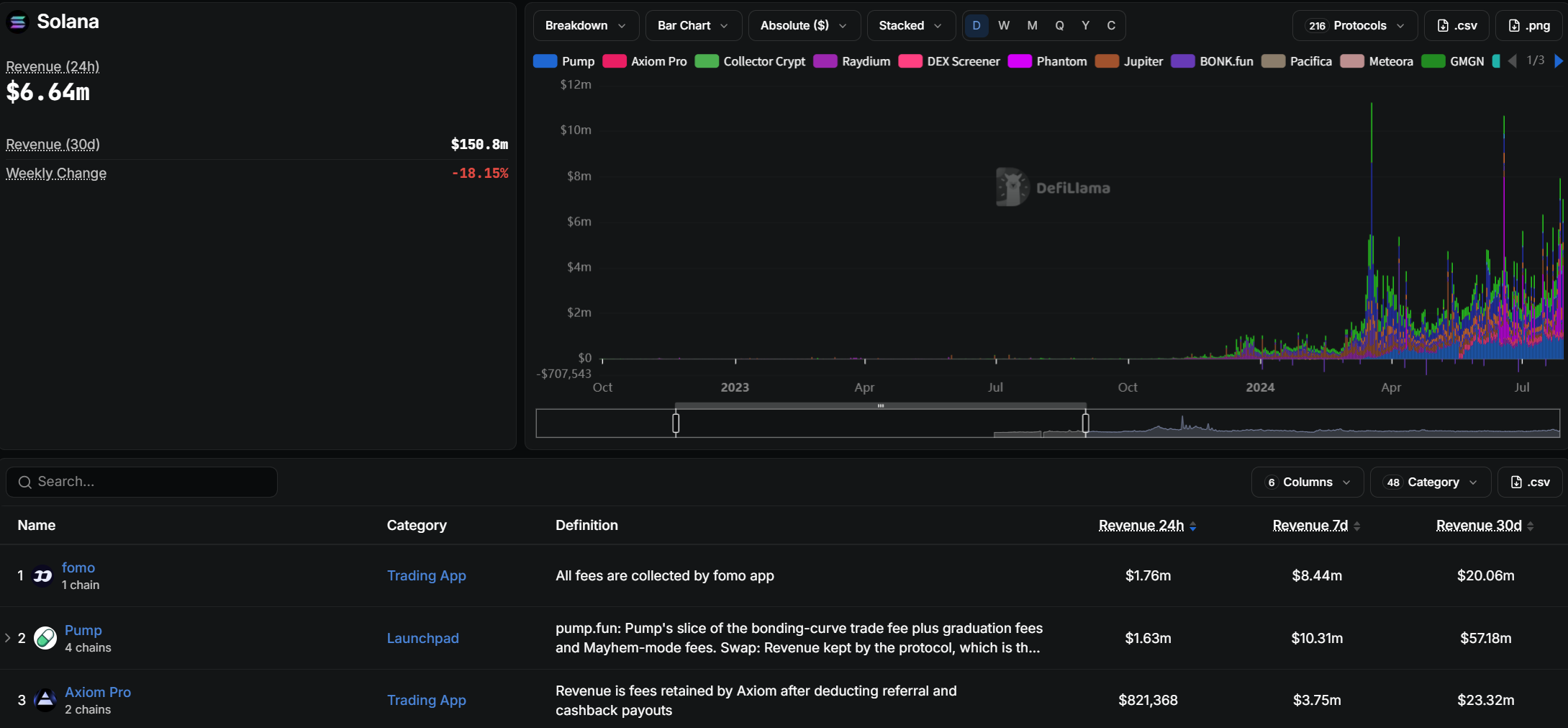Viewport: 1568px width, 728px height.
Task: Click the left range slider handle
Action: [676, 423]
